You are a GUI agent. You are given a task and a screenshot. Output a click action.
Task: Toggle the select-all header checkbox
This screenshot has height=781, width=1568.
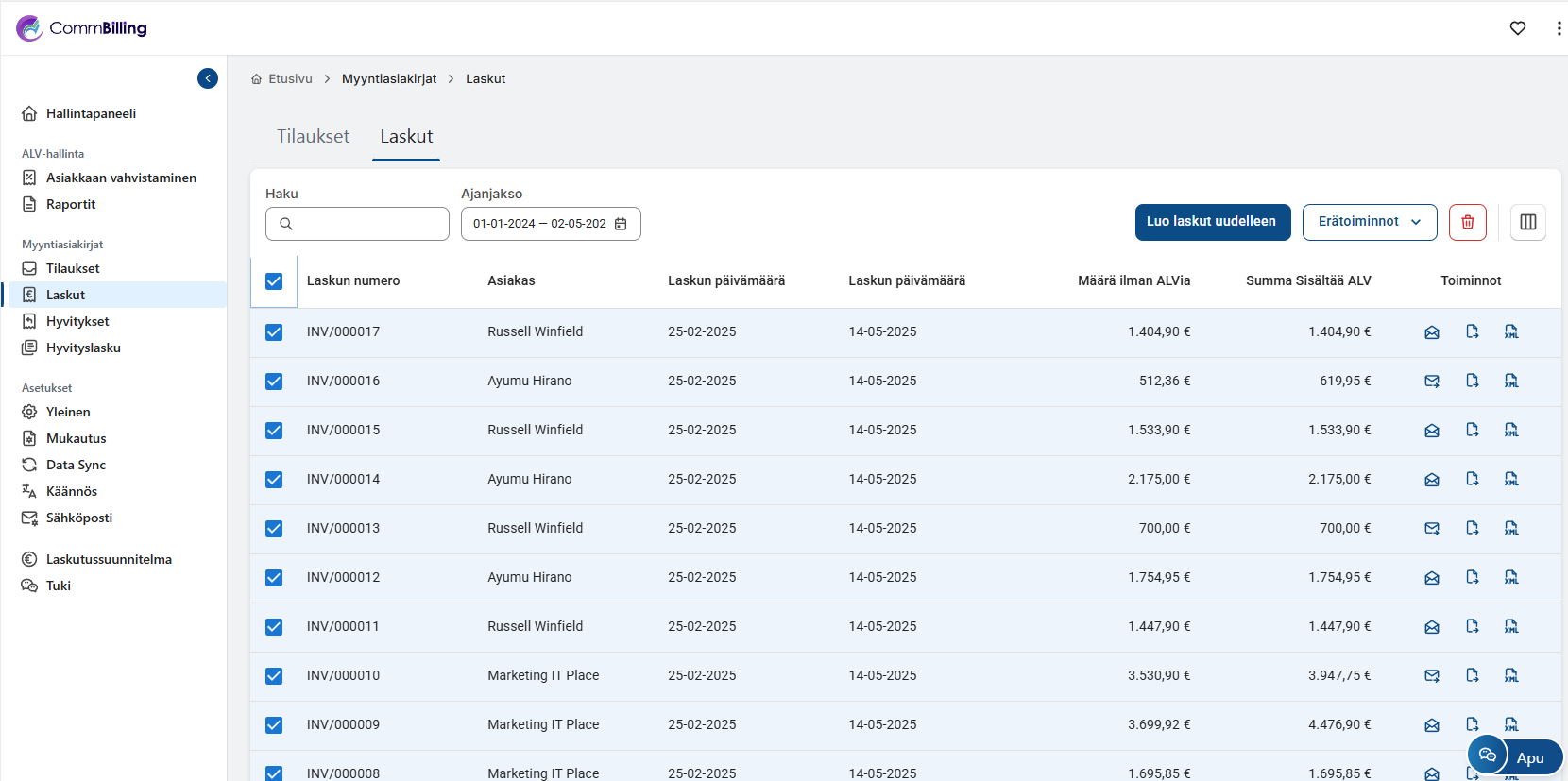[274, 281]
